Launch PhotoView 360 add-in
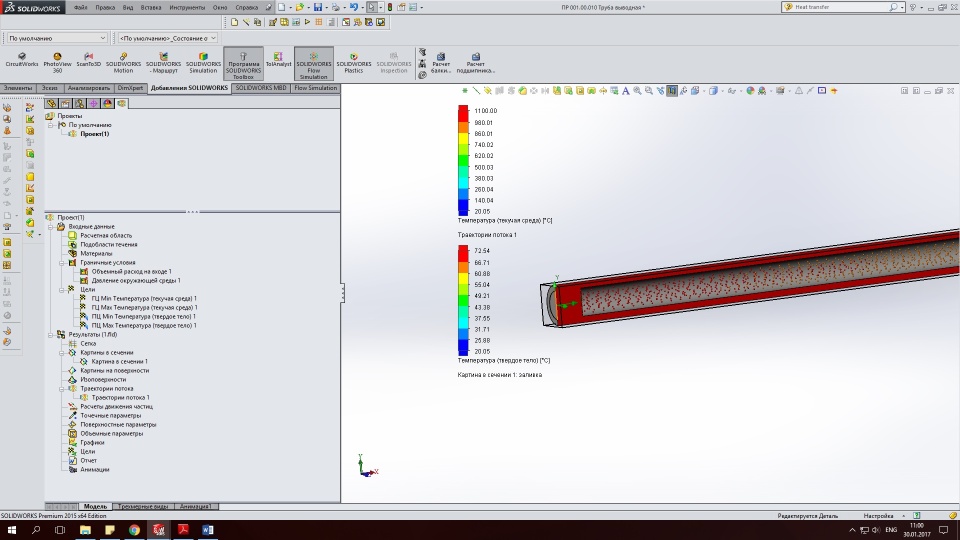This screenshot has width=960, height=540. 57,63
